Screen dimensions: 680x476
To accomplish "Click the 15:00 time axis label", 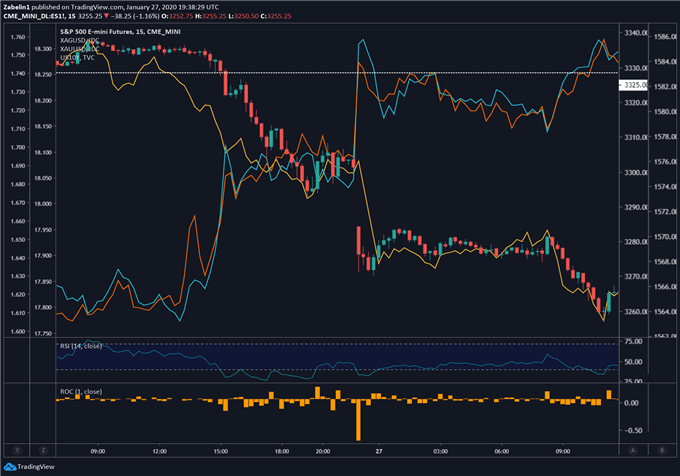I will coord(221,451).
